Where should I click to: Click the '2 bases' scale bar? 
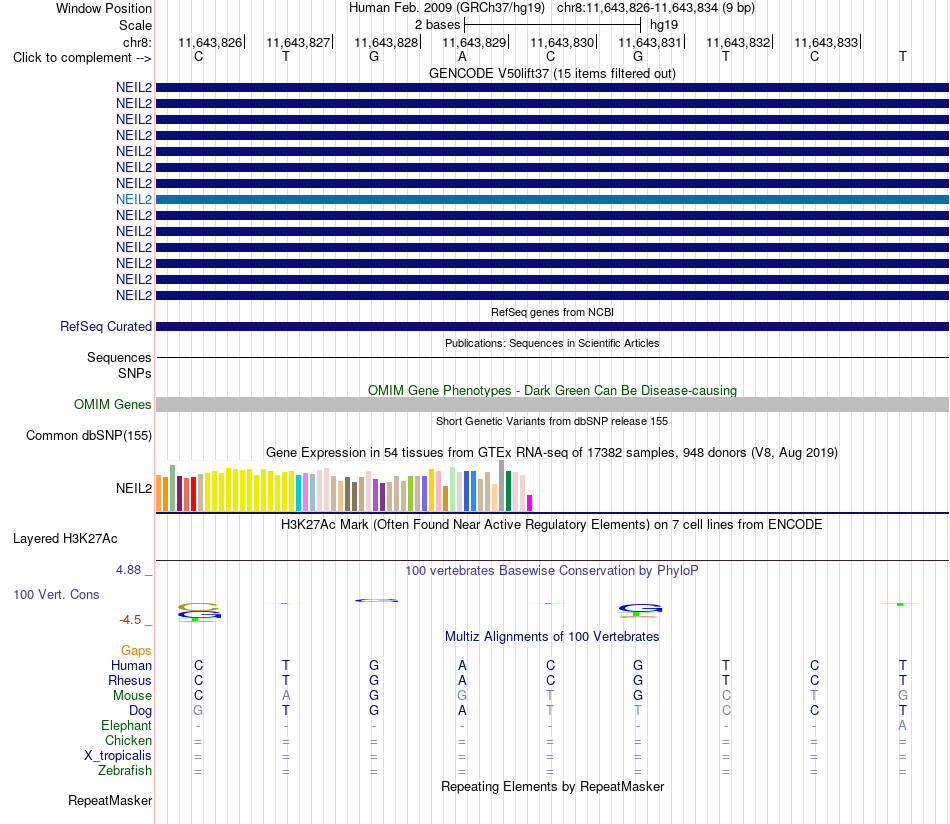coord(552,25)
